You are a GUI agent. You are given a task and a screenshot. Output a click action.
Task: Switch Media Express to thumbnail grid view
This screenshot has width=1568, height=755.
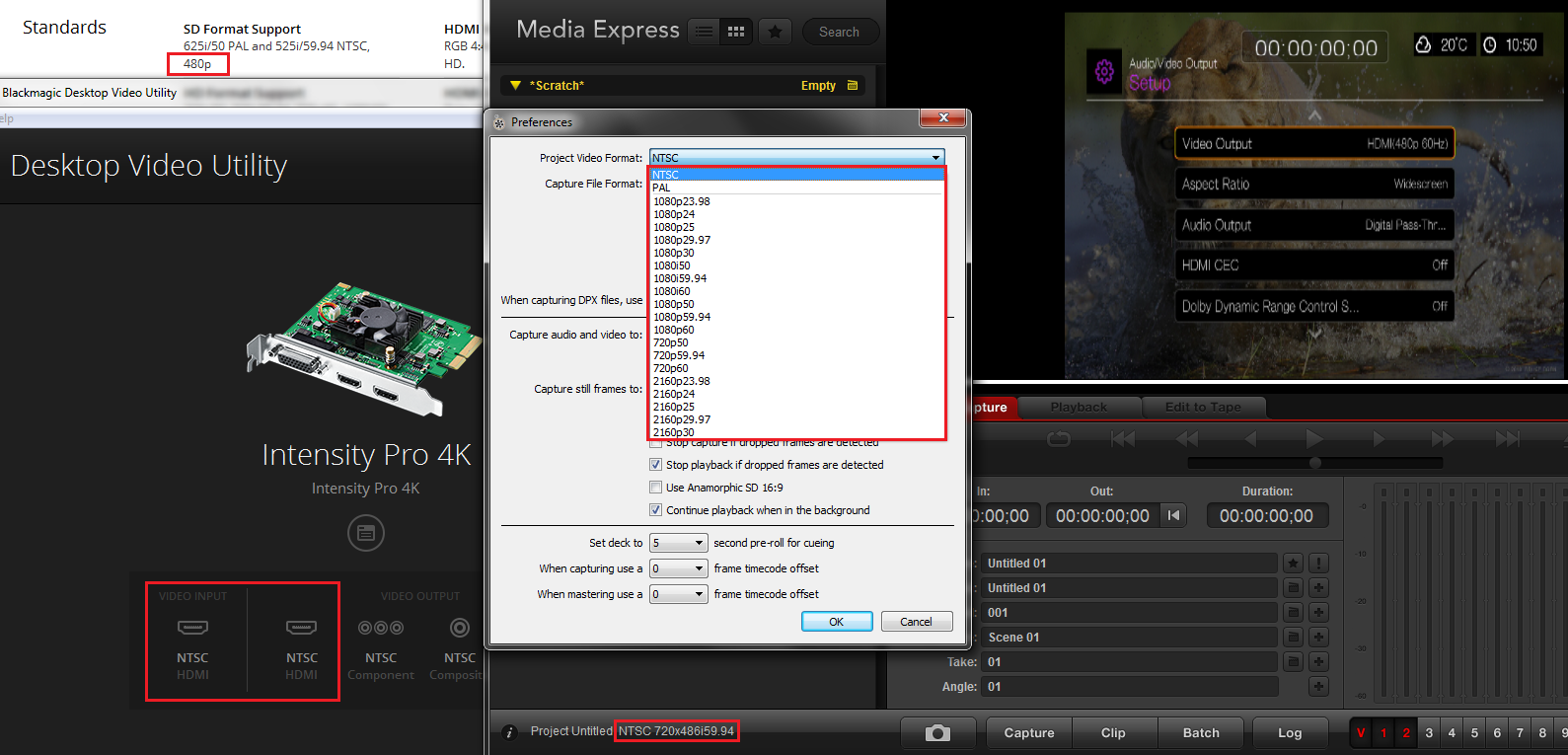click(x=736, y=32)
